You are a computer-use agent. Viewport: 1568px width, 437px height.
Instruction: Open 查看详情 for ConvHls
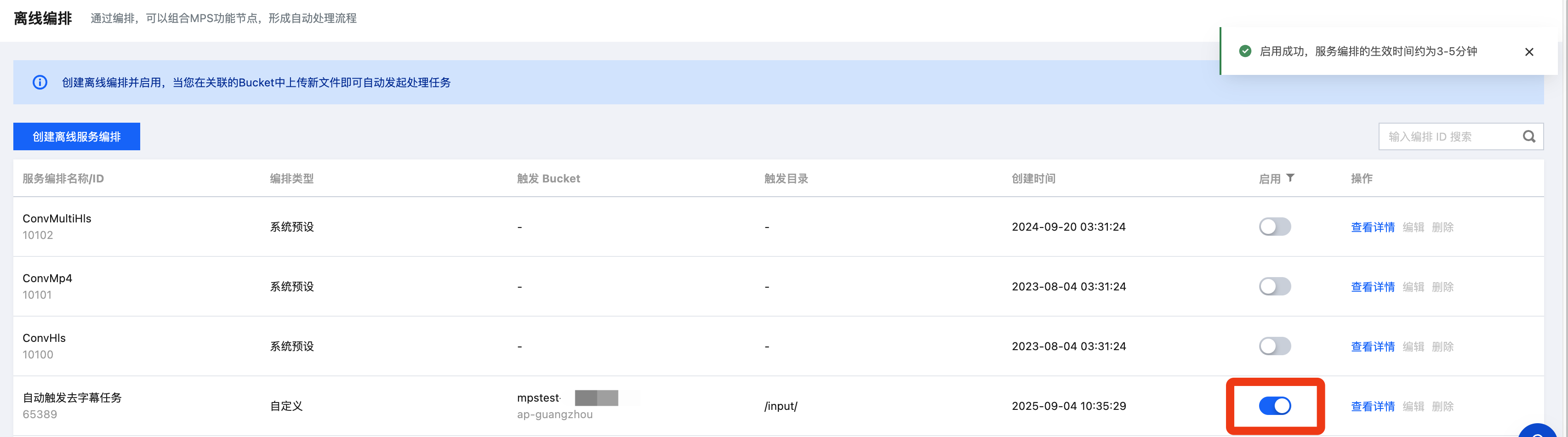tap(1372, 346)
